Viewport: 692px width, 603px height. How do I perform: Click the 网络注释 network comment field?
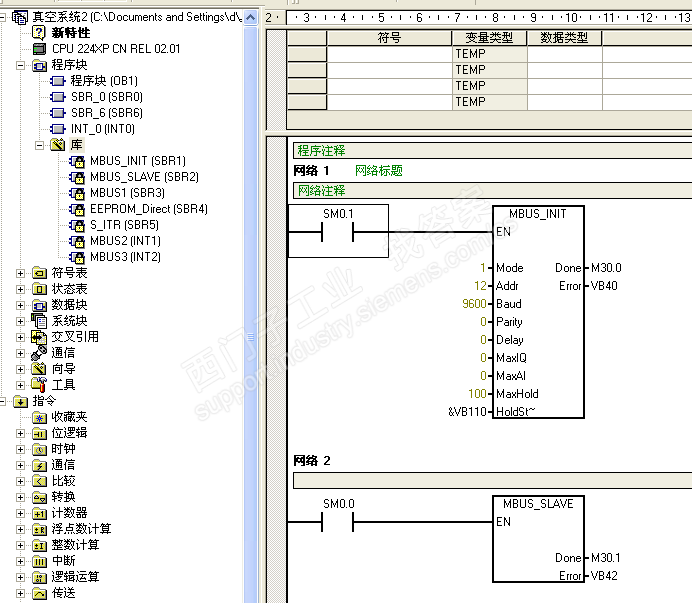coord(492,191)
